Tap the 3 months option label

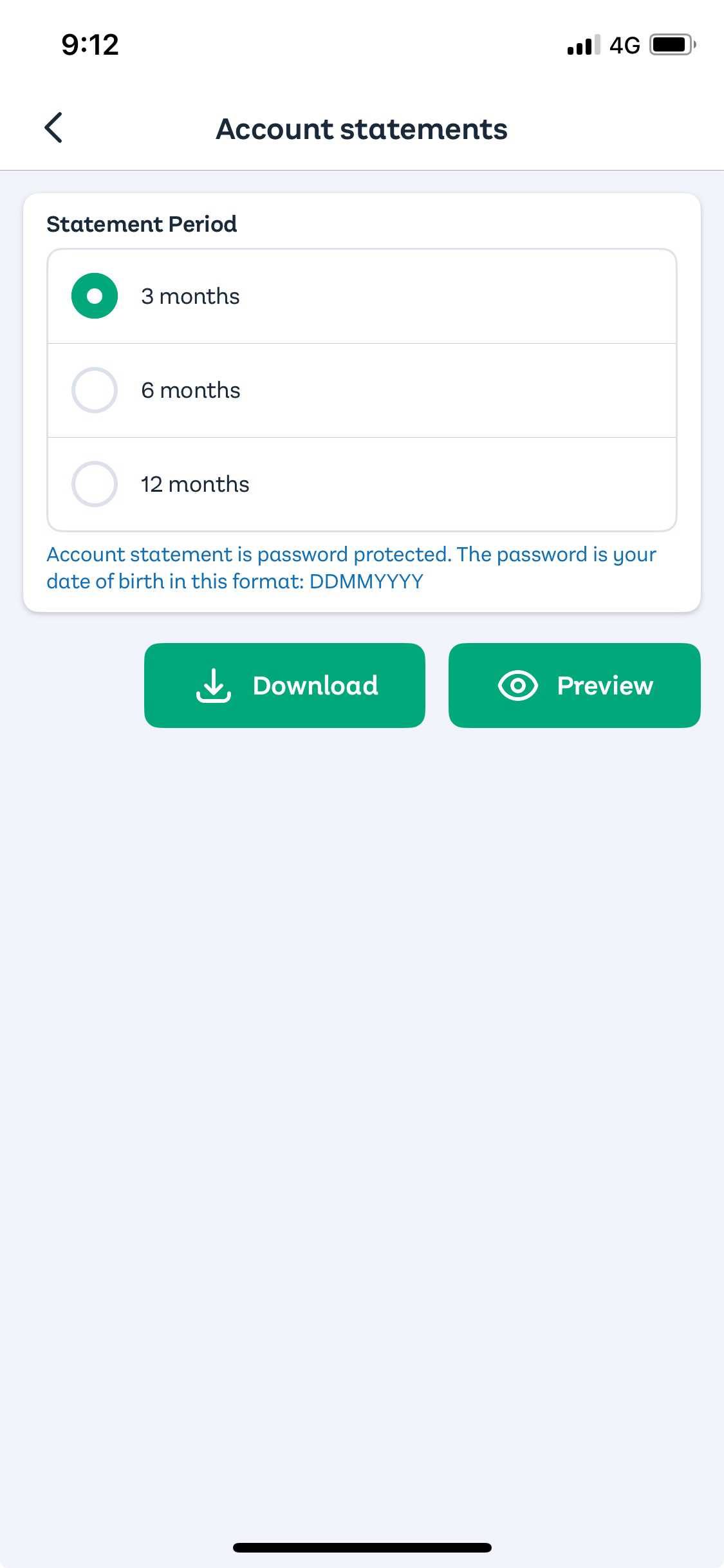click(190, 296)
